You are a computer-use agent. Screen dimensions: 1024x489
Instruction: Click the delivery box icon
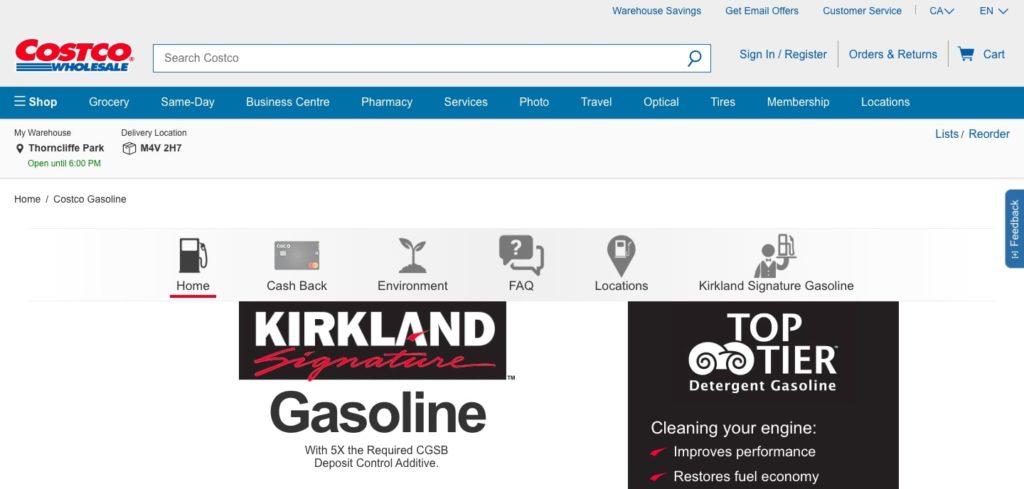point(129,148)
